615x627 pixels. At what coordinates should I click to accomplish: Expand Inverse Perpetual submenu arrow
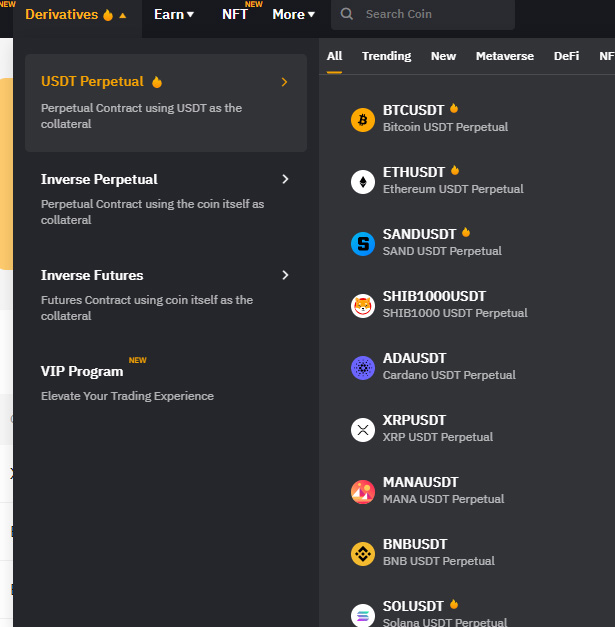coord(285,179)
